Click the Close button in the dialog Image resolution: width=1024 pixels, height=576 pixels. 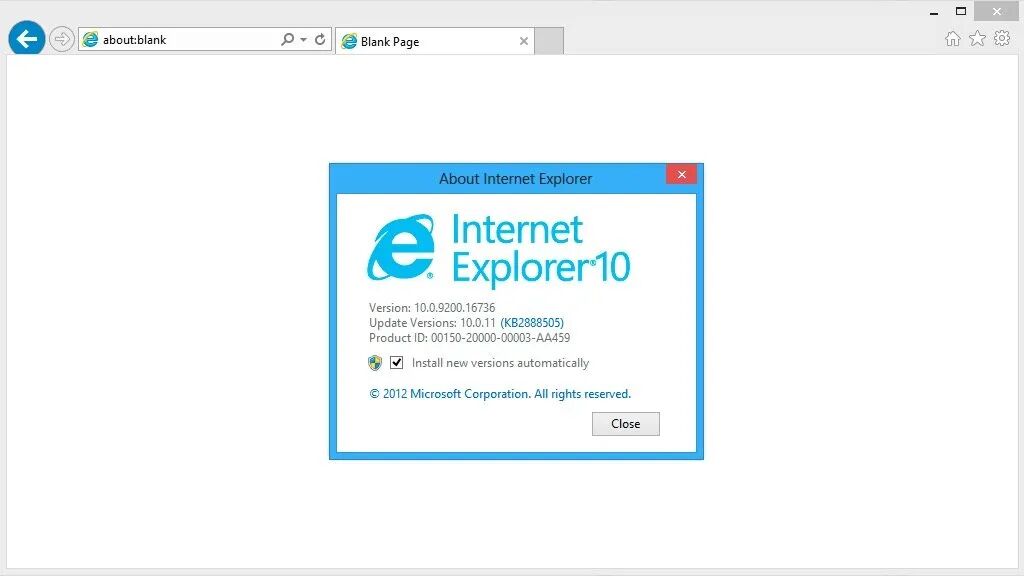pos(626,424)
